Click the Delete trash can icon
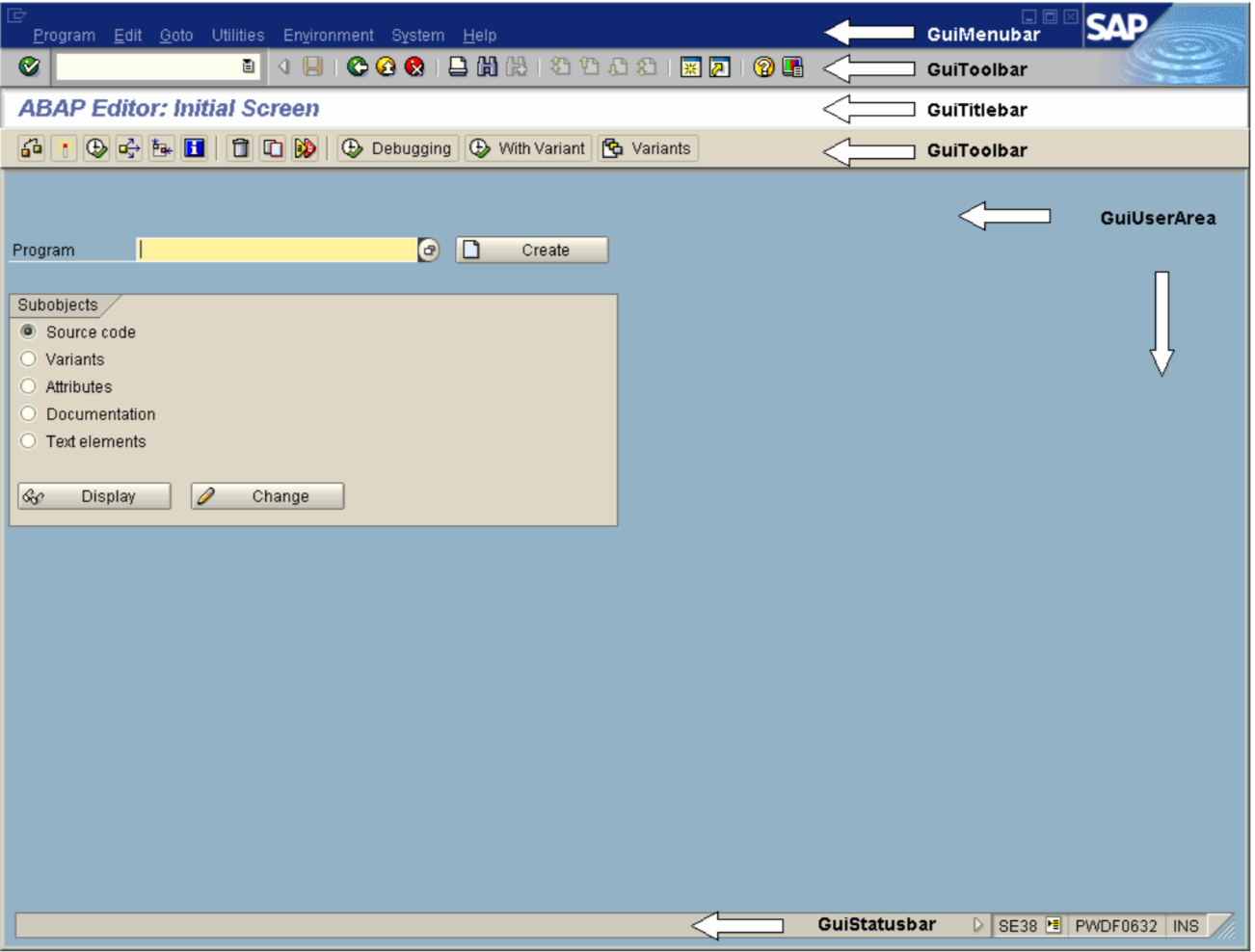Screen dimensions: 1255x952 tap(240, 148)
